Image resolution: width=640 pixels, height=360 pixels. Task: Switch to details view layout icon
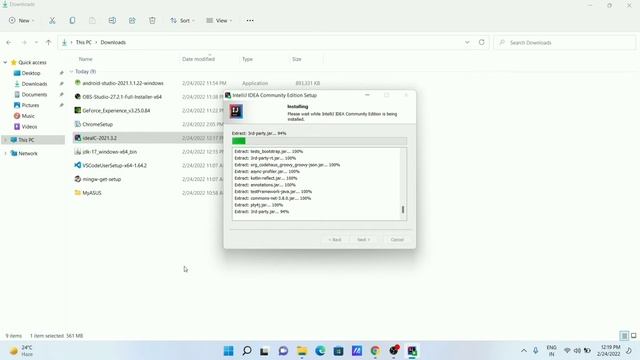click(x=624, y=336)
